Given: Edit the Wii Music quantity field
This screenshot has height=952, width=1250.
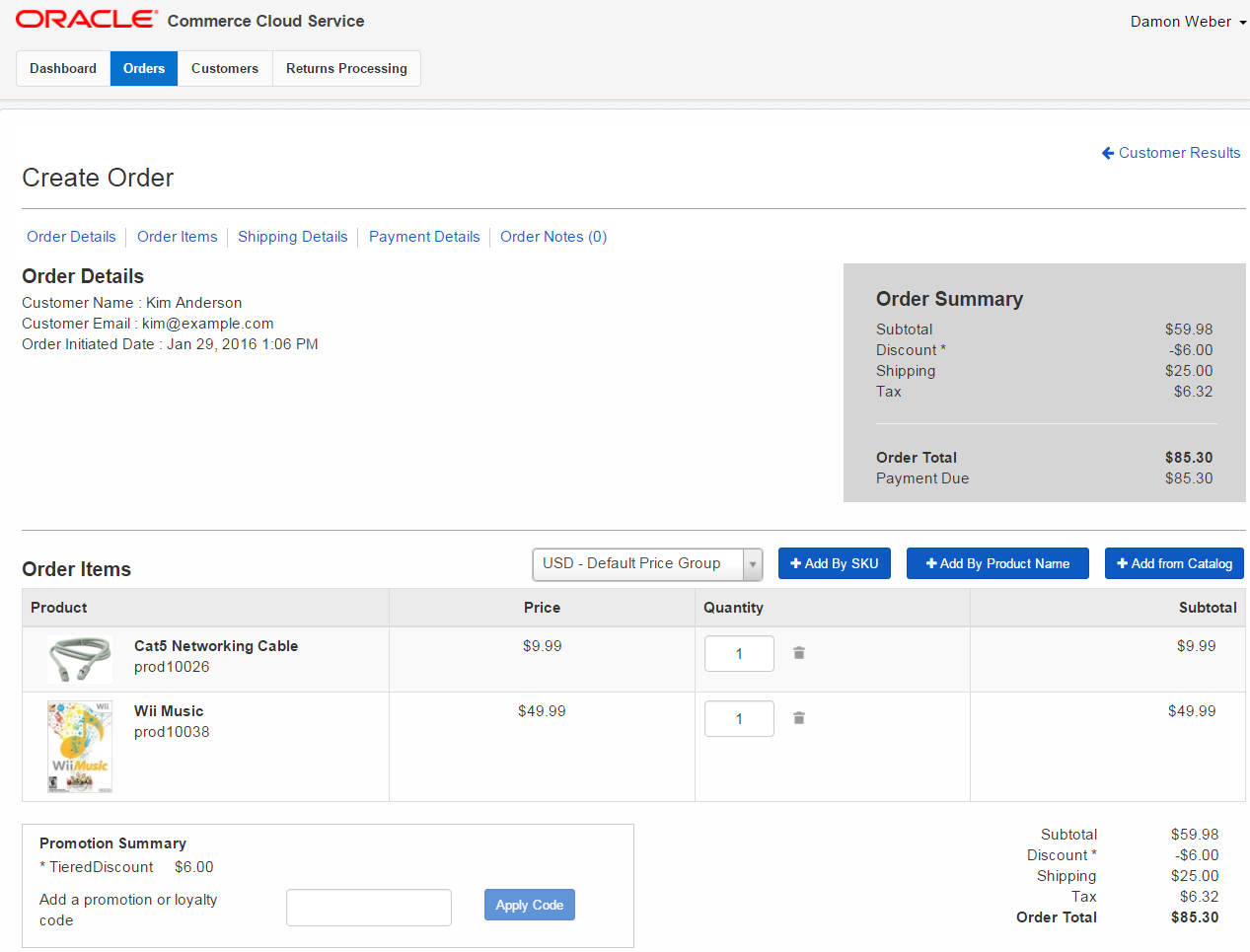Looking at the screenshot, I should [739, 719].
